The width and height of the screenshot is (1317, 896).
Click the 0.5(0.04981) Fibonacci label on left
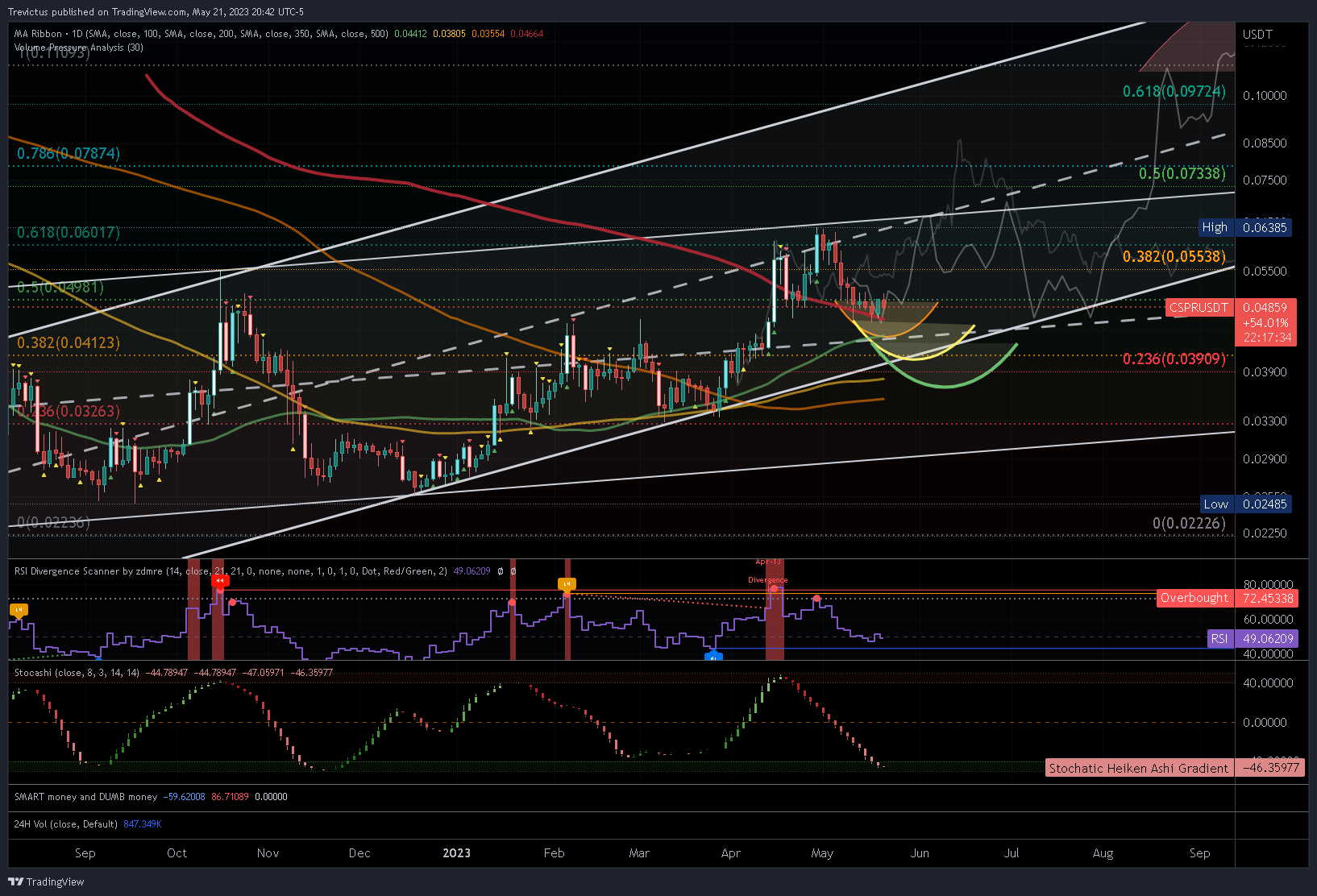60,288
